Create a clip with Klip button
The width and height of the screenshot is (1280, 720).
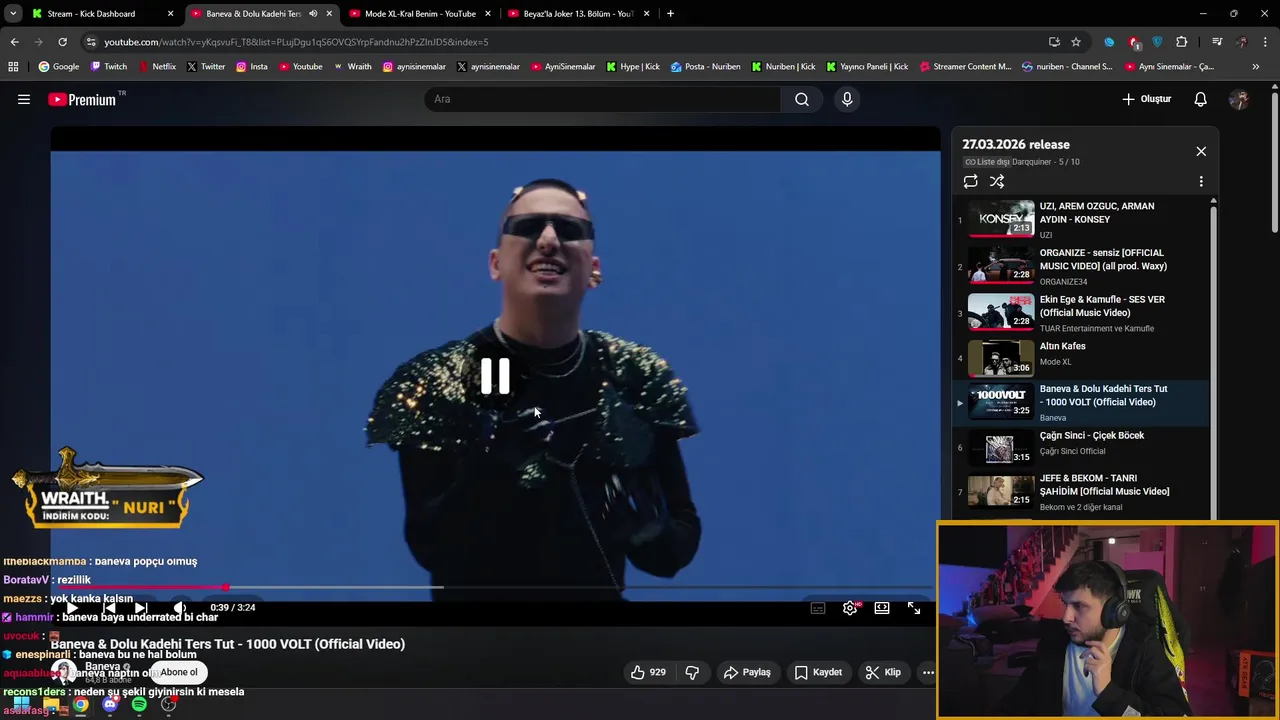[x=883, y=672]
